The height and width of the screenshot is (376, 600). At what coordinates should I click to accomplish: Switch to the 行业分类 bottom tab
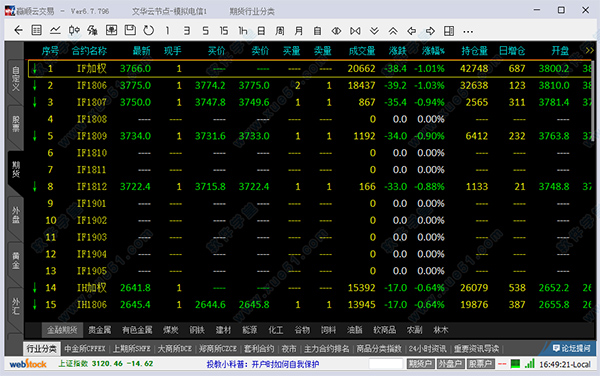41,349
